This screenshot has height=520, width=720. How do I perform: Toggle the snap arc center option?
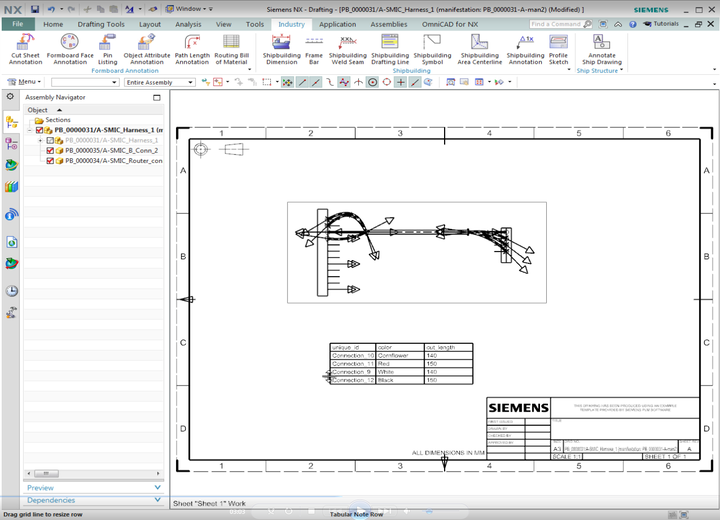[x=373, y=82]
